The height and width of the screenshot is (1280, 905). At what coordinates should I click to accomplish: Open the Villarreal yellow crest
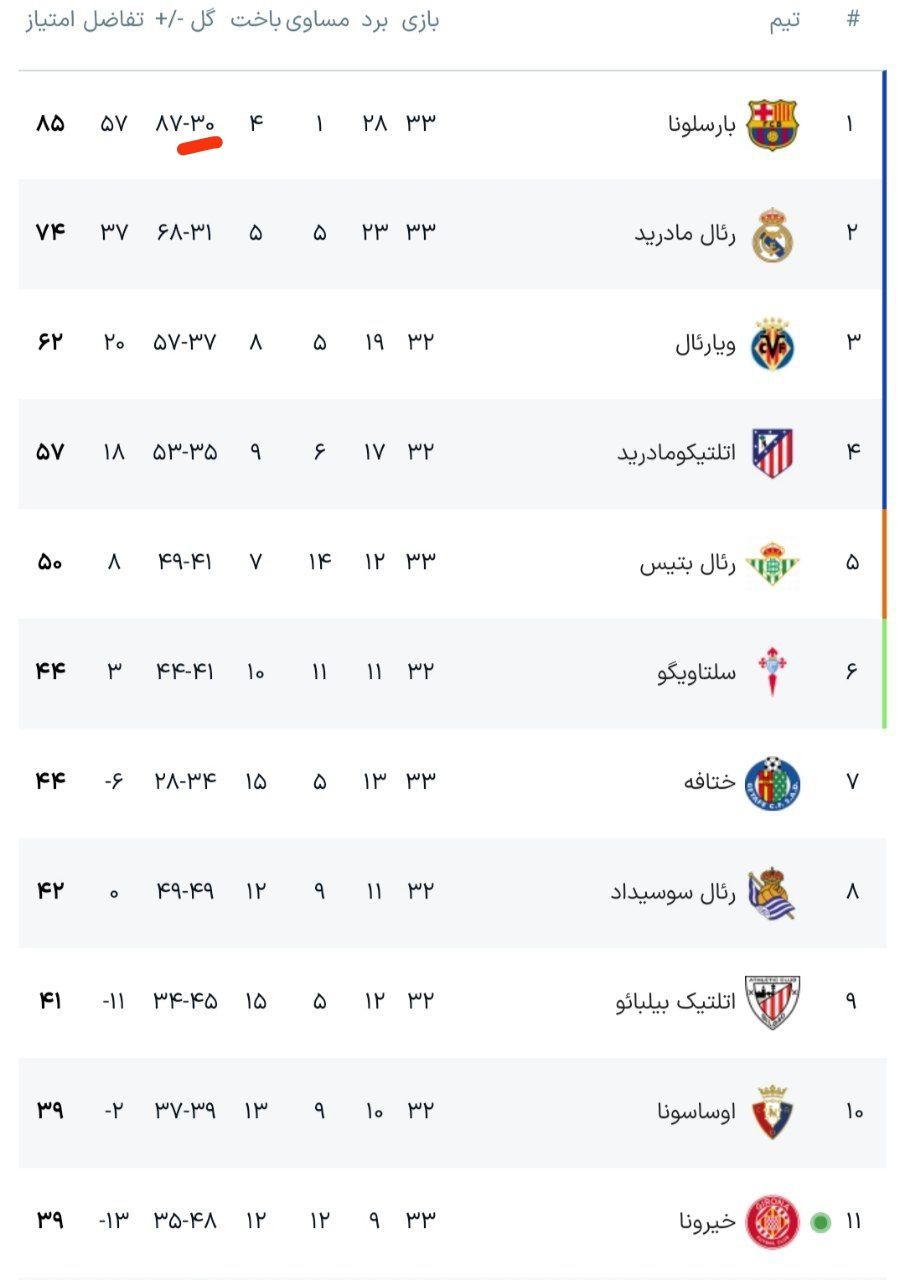pyautogui.click(x=773, y=344)
